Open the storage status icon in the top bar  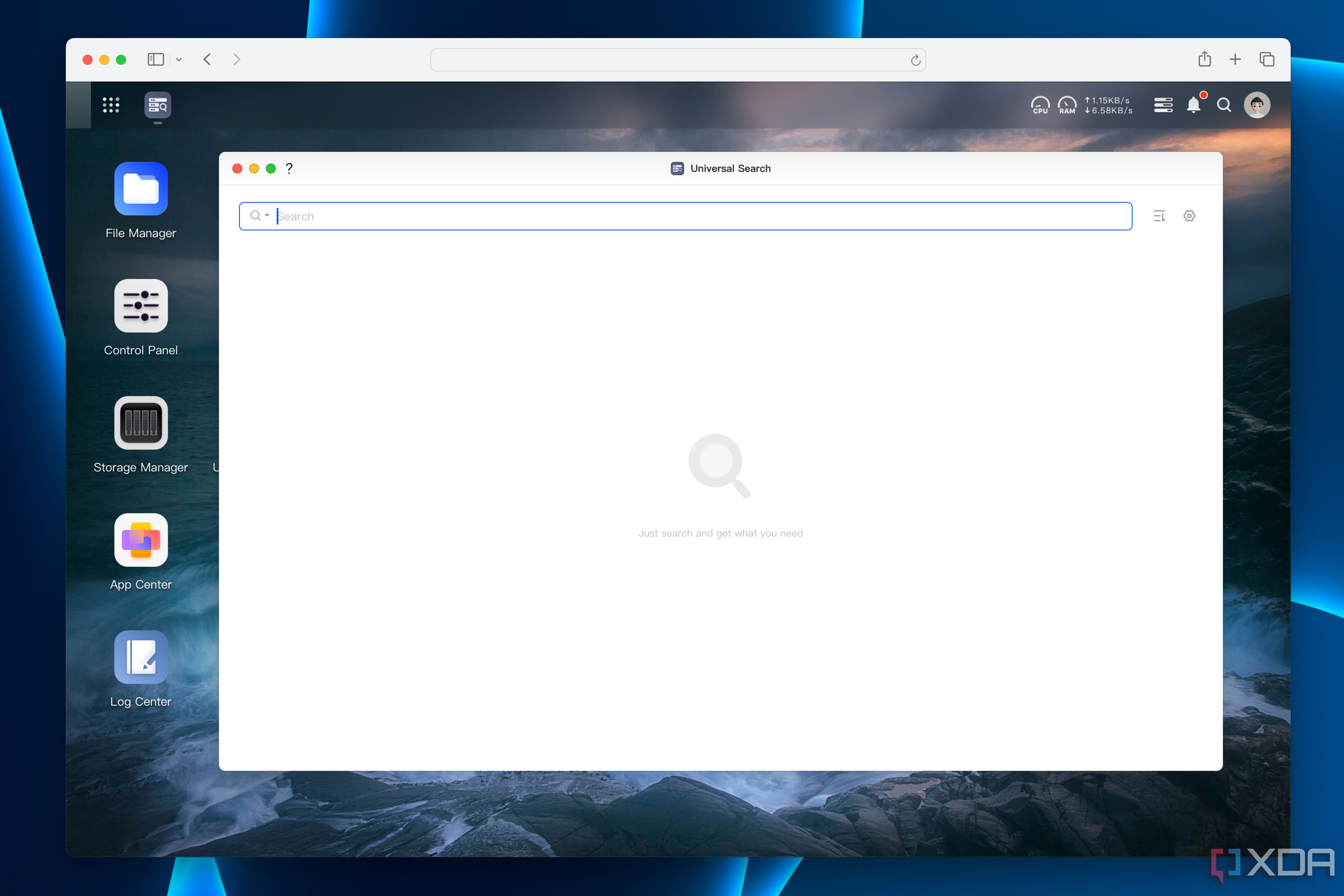point(1163,105)
